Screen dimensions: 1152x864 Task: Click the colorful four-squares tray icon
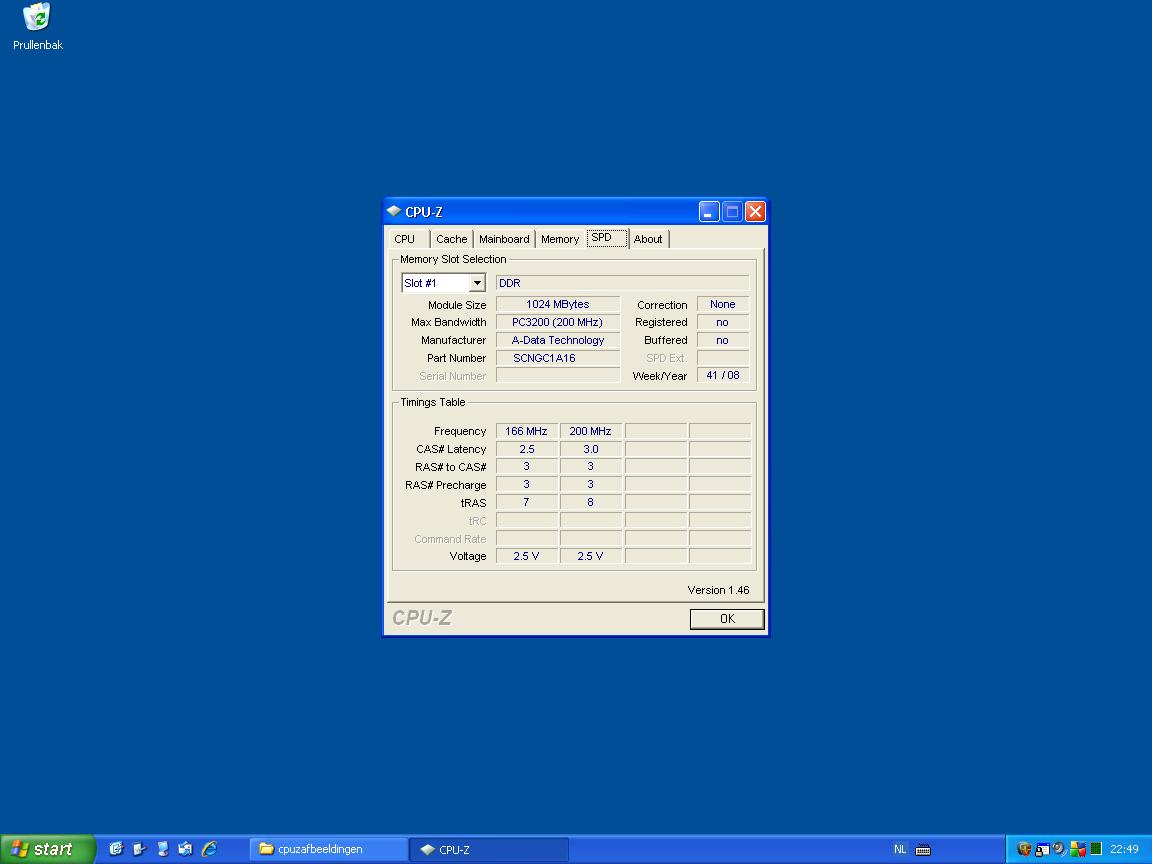coord(1078,849)
